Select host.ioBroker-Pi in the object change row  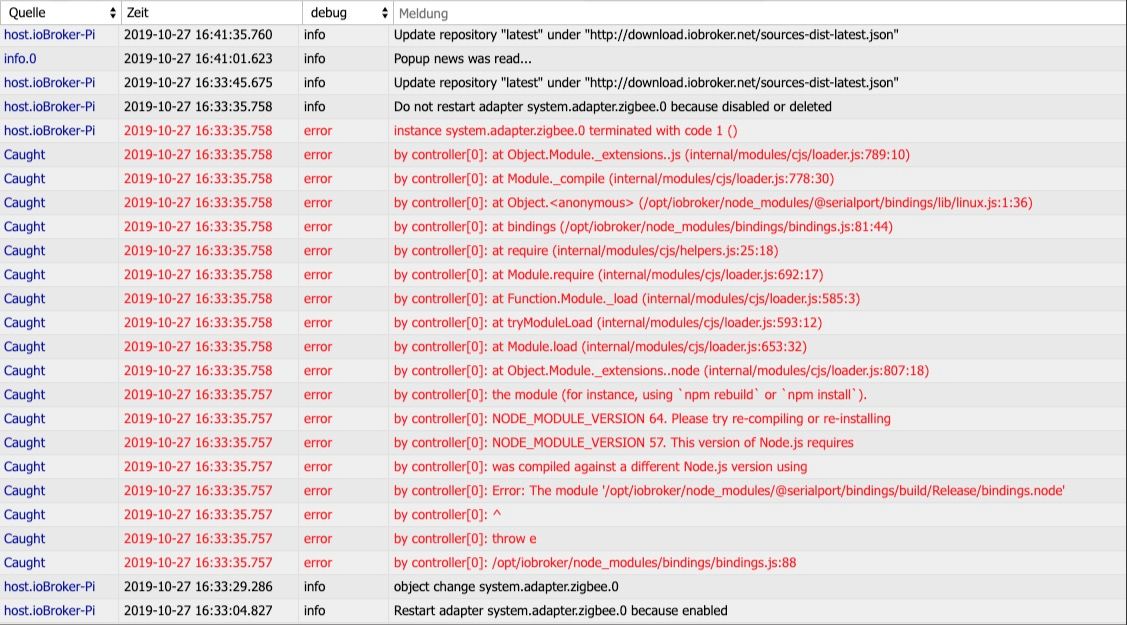(50, 586)
